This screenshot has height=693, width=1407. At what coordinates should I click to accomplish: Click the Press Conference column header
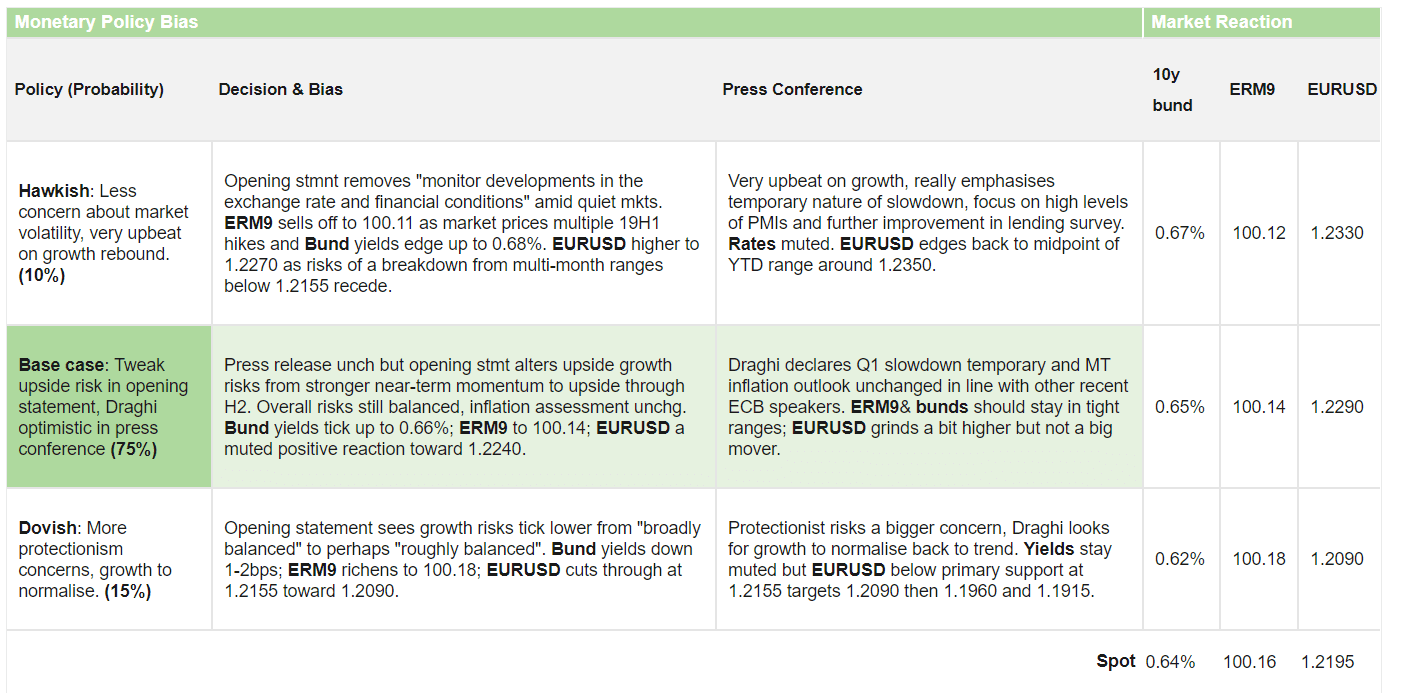(x=792, y=89)
